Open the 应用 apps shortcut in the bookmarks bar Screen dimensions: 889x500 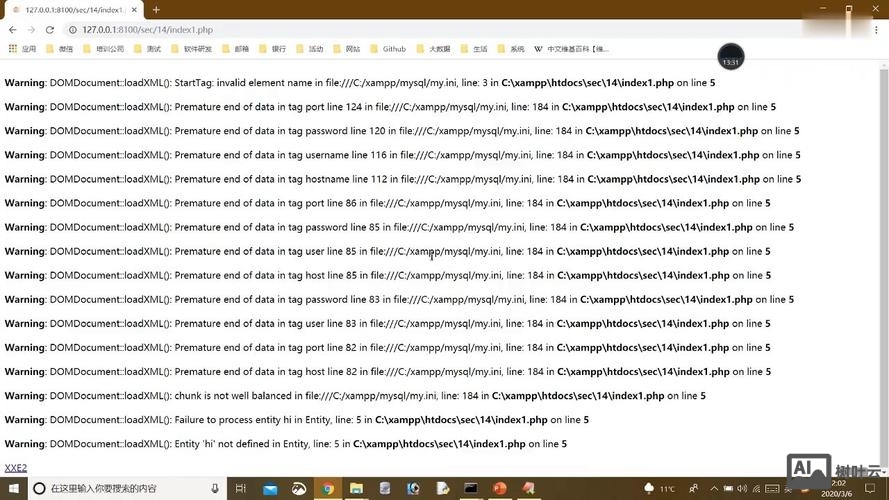22,48
